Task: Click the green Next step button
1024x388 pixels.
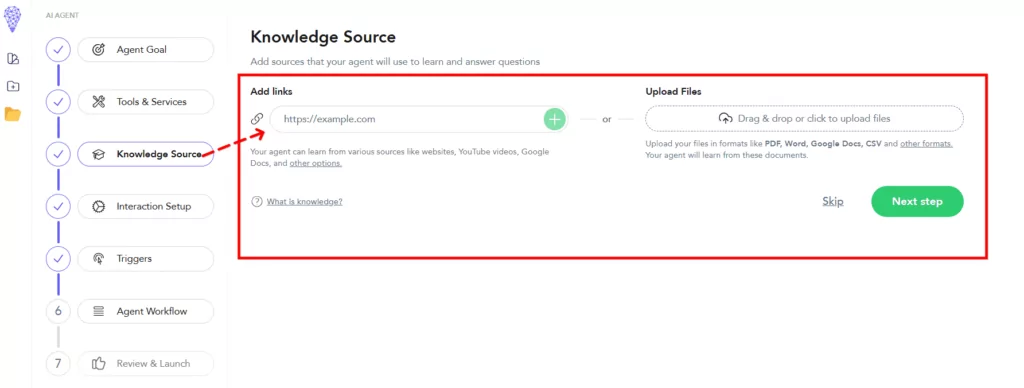Action: pos(917,201)
